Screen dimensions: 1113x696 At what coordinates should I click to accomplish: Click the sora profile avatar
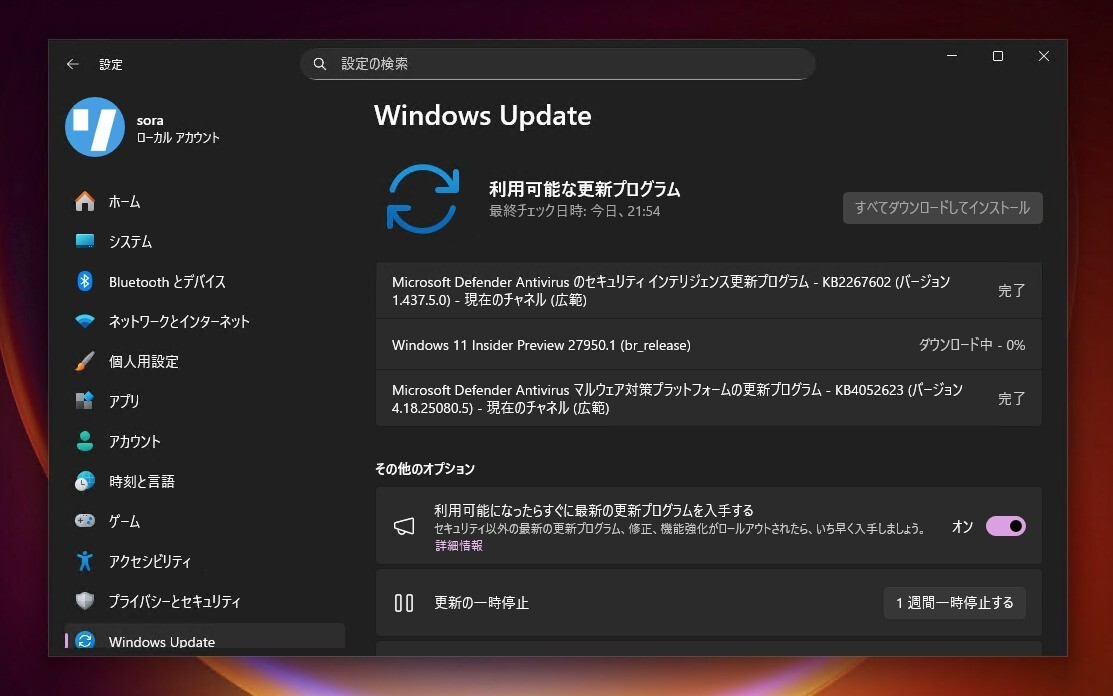click(x=95, y=127)
